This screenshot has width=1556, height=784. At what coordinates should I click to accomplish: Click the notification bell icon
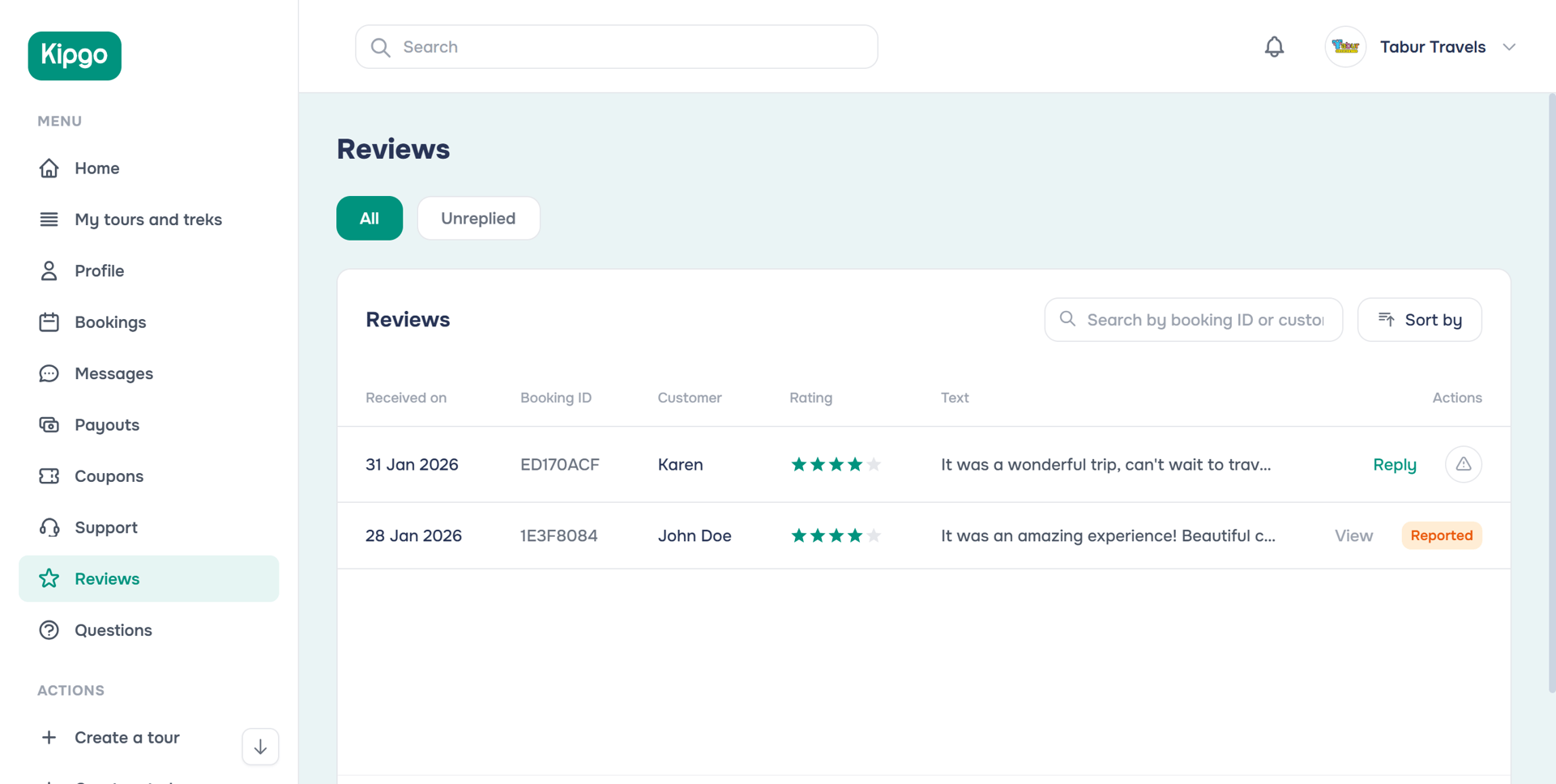click(1274, 46)
